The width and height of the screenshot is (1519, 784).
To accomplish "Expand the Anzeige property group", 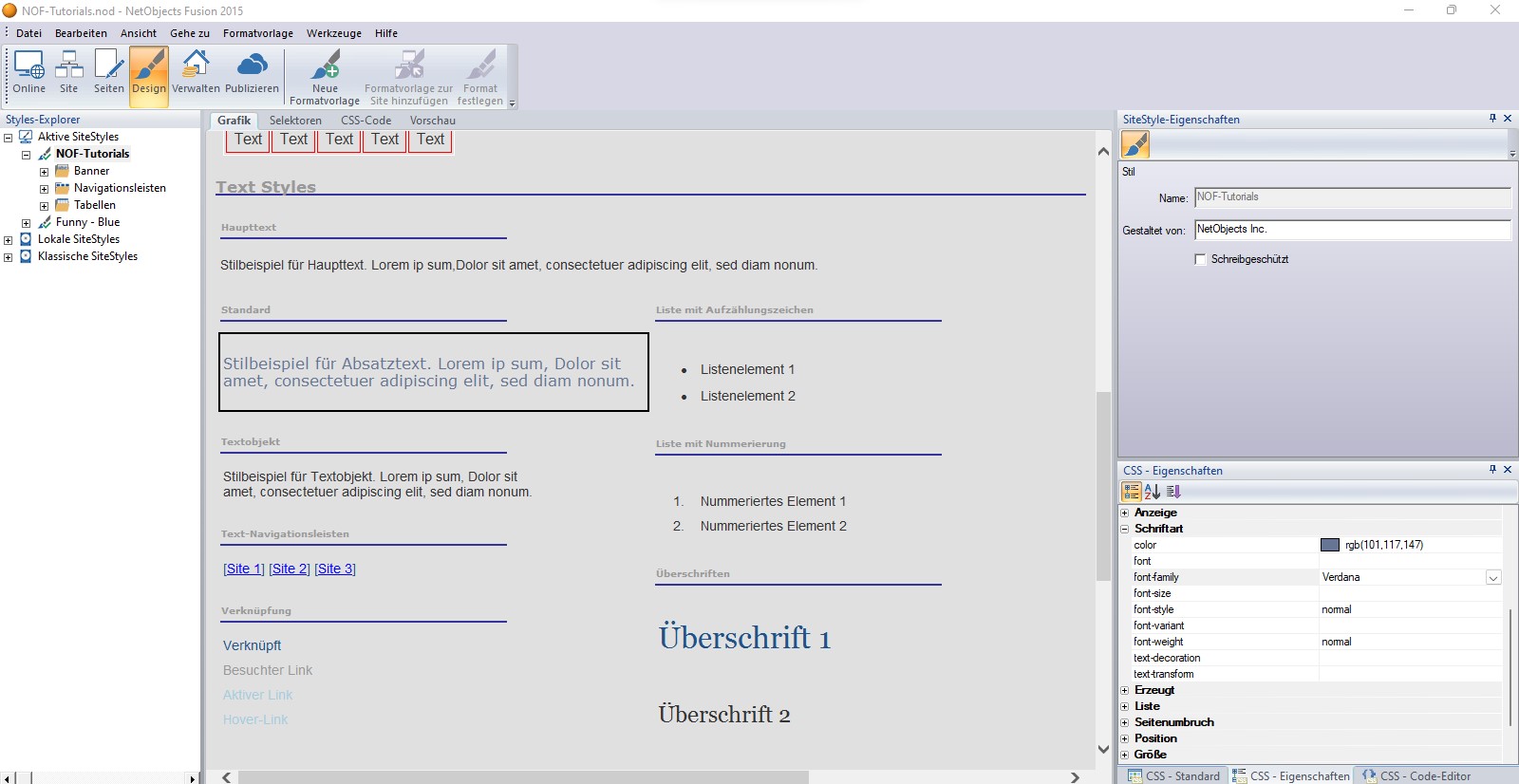I will 1125,513.
